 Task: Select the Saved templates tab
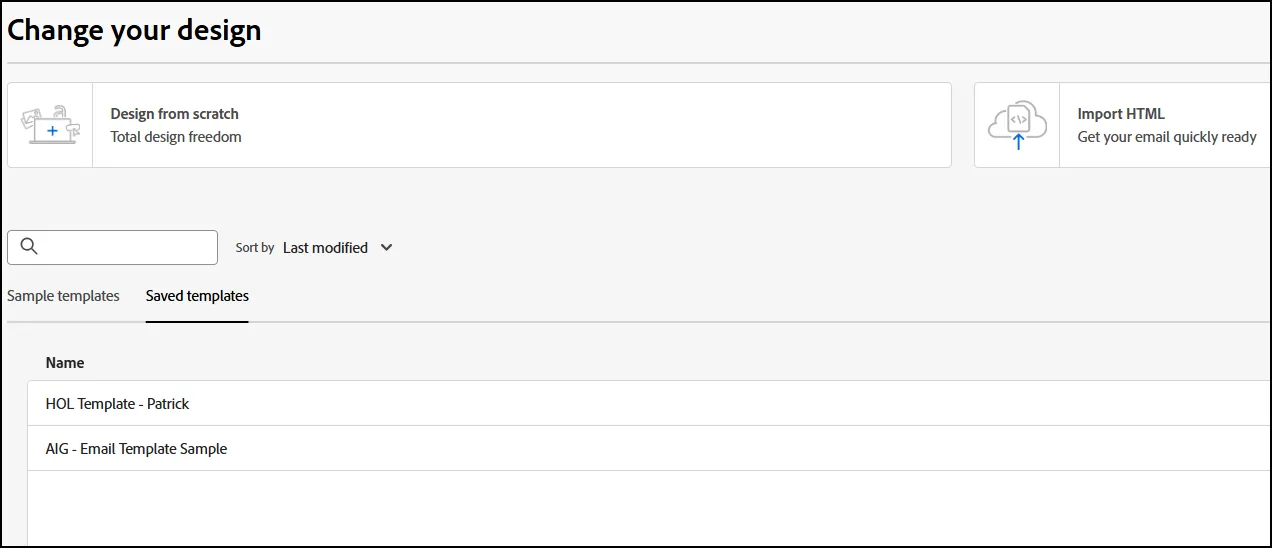pos(197,296)
